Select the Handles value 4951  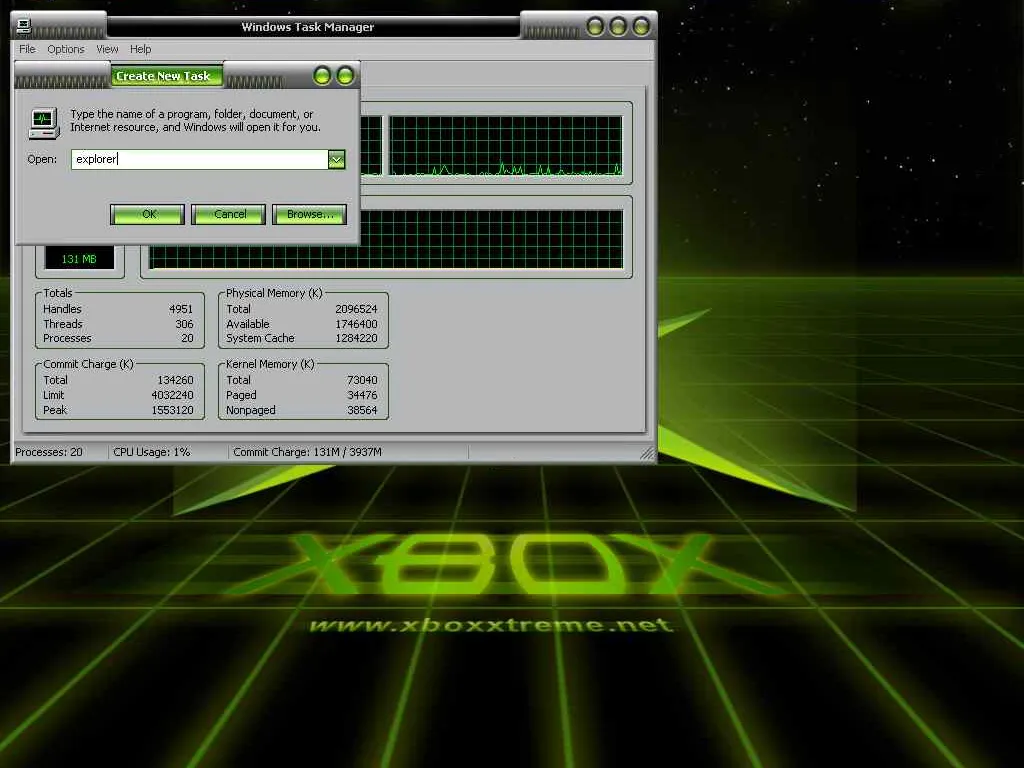181,309
